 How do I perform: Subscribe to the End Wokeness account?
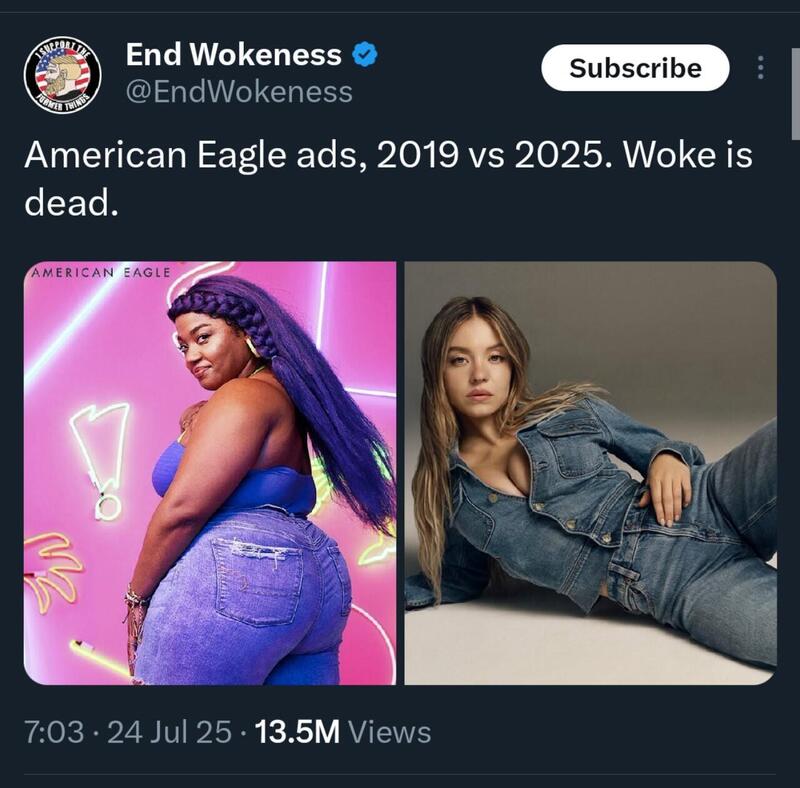635,68
